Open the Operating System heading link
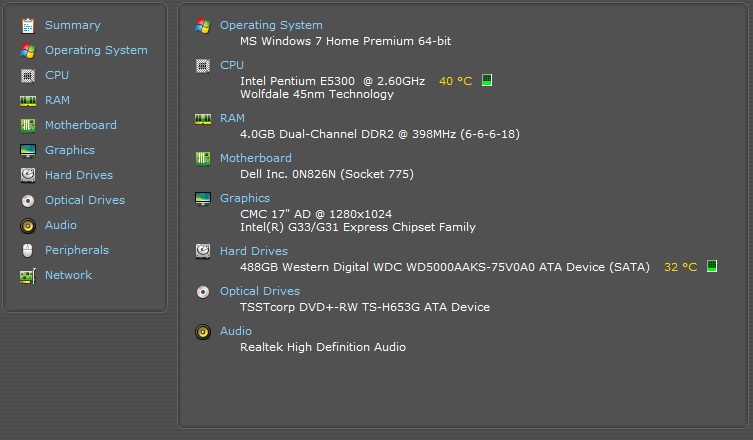 [271, 25]
